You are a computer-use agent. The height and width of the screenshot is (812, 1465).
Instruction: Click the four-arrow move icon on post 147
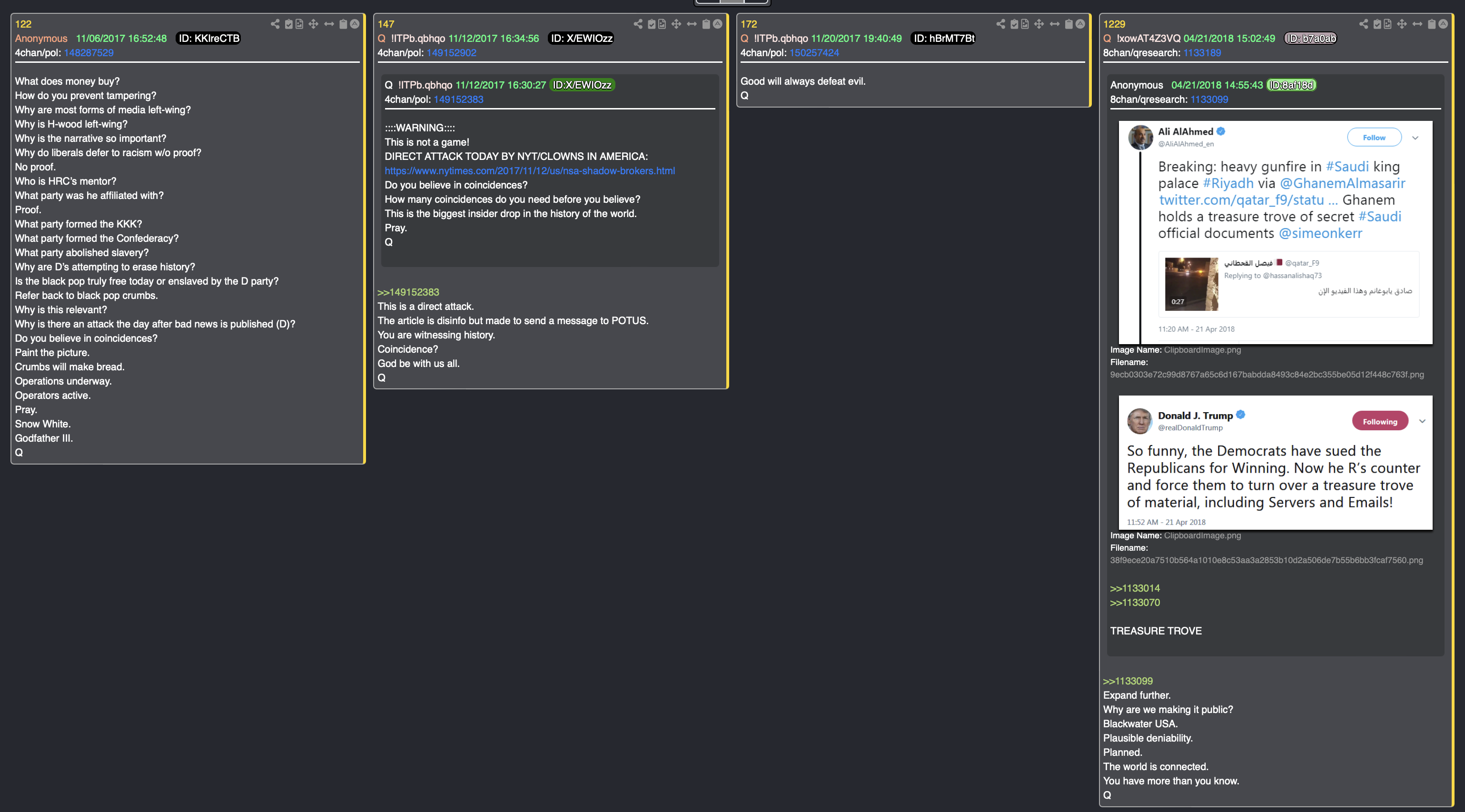pos(676,24)
